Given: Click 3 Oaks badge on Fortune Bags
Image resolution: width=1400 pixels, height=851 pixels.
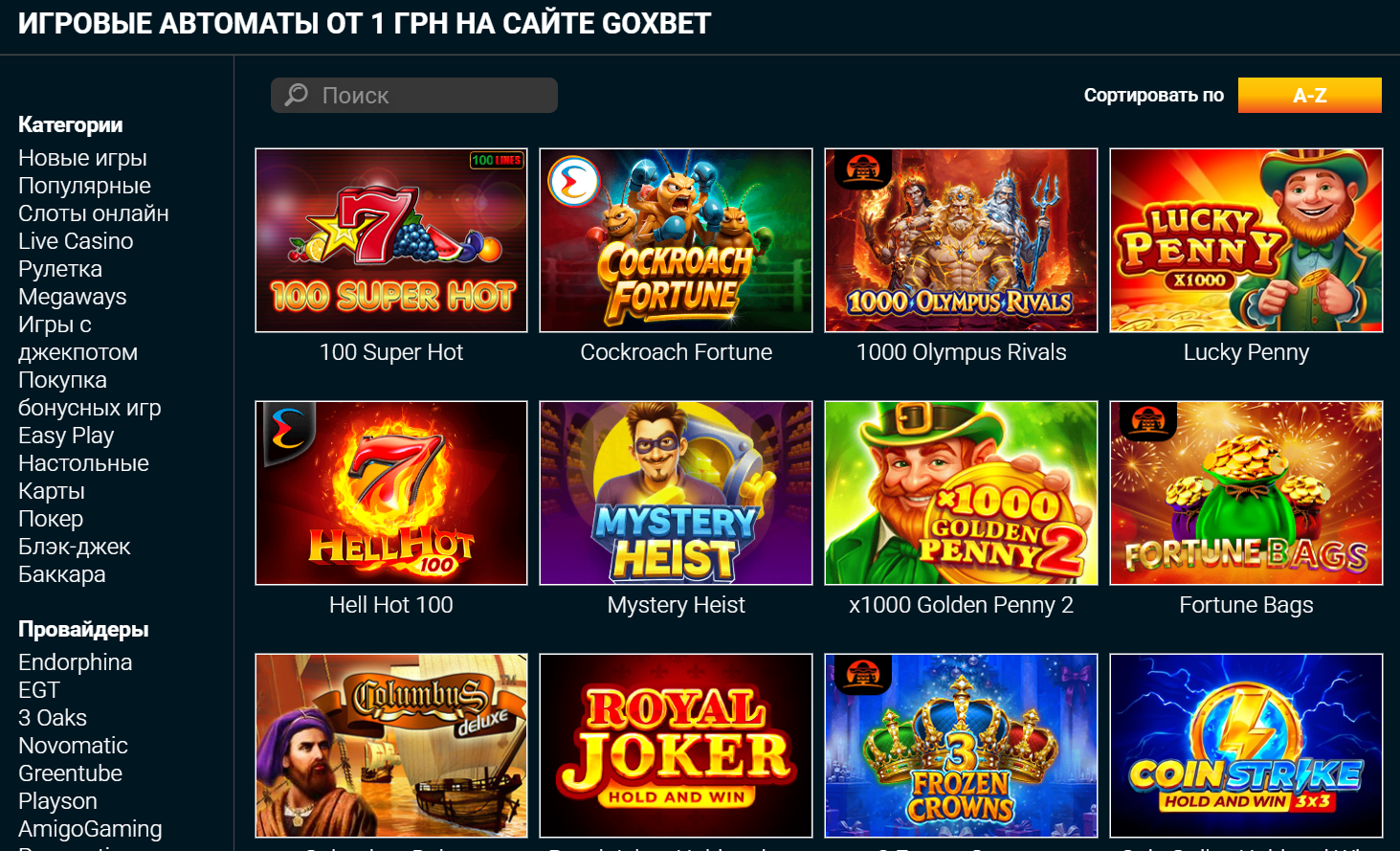Looking at the screenshot, I should tap(1147, 421).
